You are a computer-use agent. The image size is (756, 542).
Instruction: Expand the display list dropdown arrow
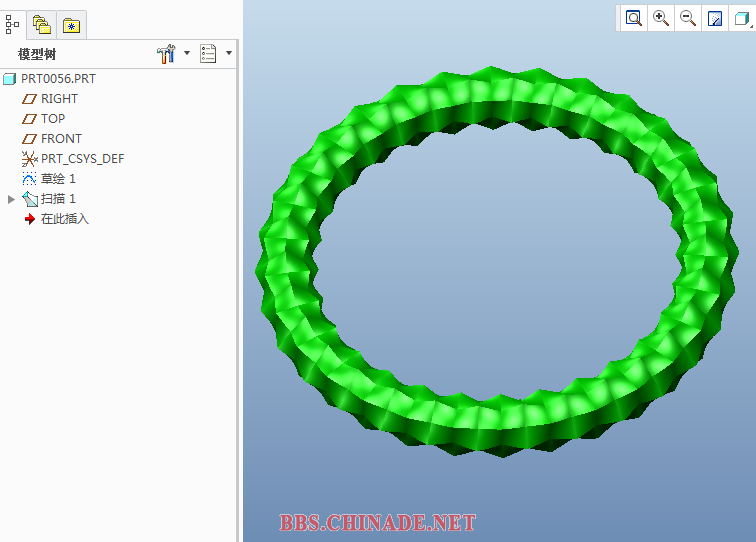coord(229,53)
